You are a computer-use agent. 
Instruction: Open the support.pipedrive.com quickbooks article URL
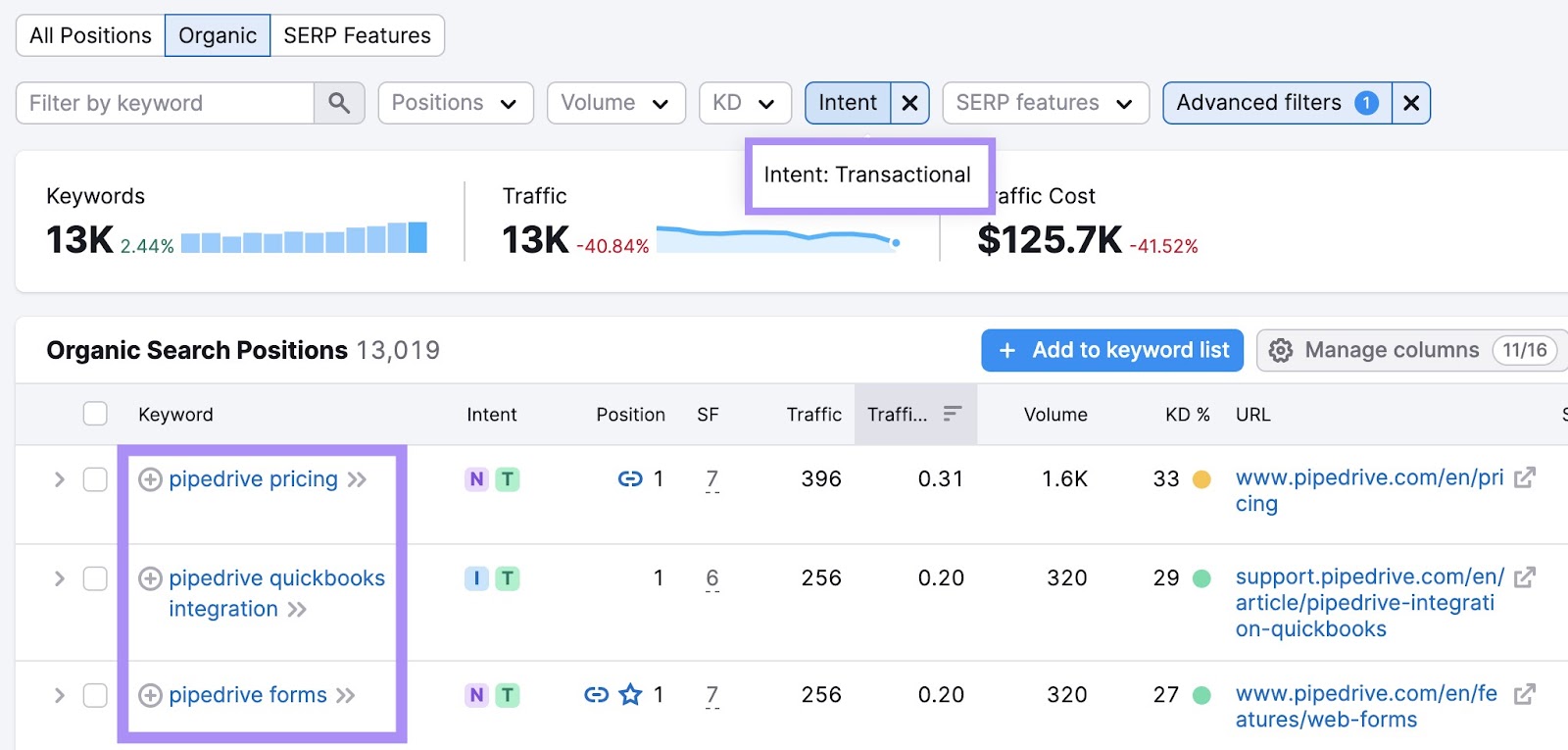coord(1369,603)
